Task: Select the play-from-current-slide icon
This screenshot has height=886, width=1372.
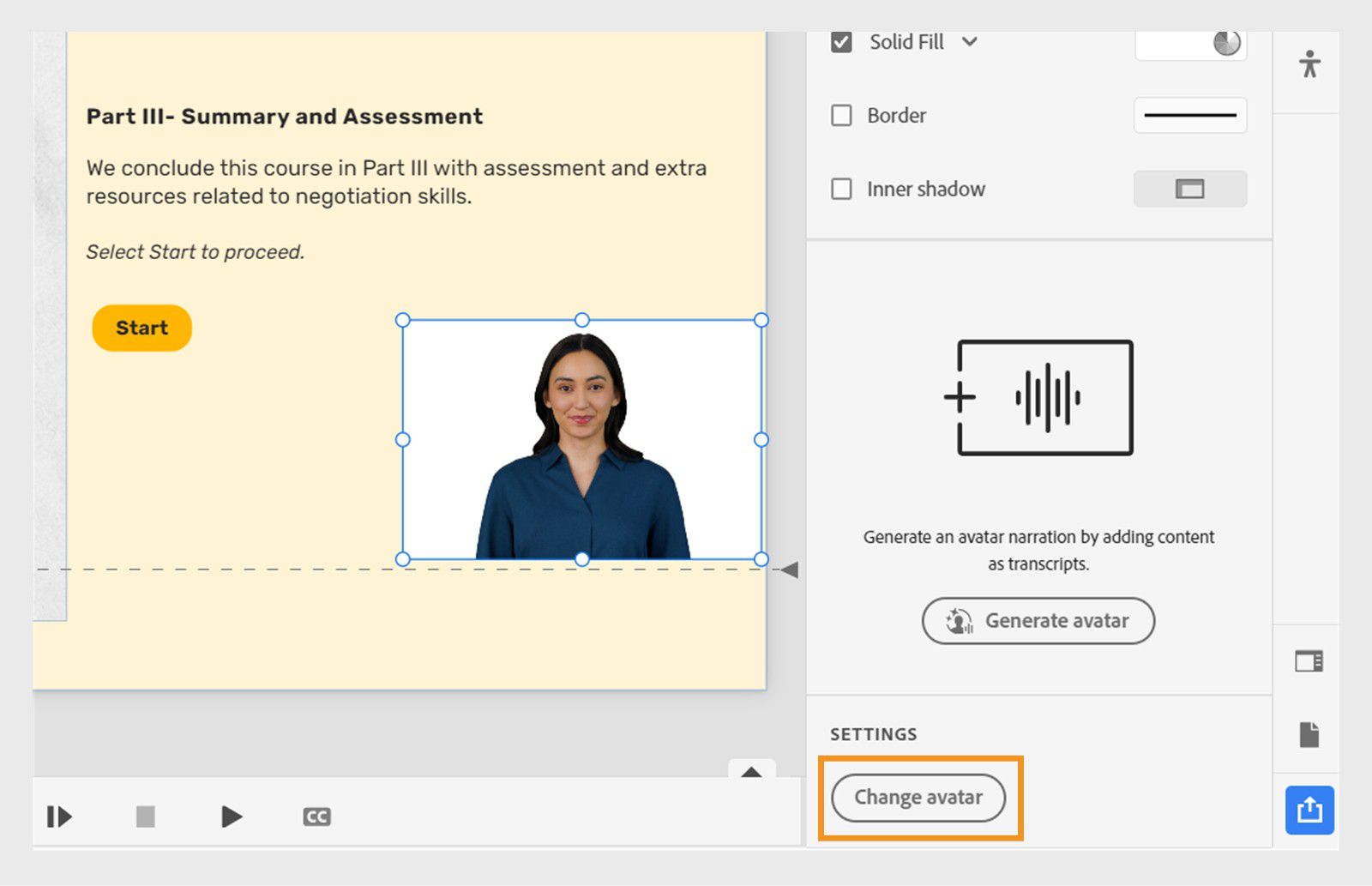Action: (60, 817)
